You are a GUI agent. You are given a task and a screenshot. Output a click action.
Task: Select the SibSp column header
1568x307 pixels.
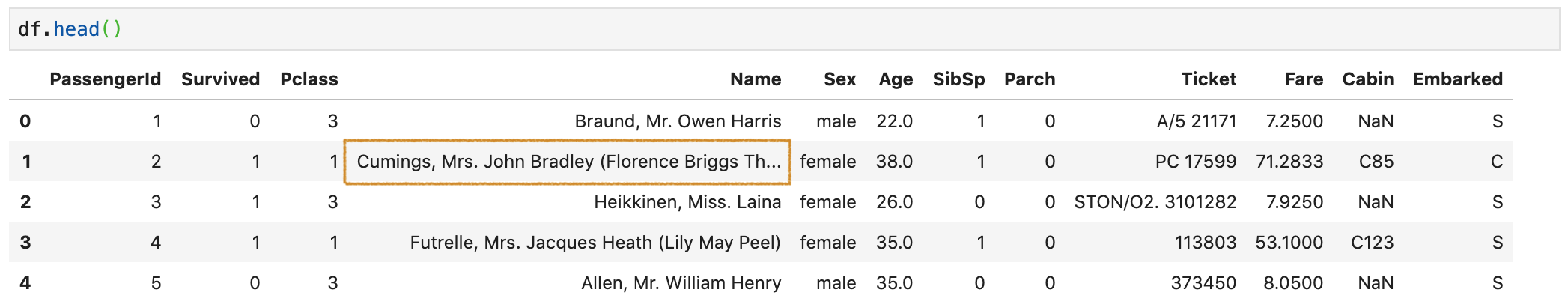coord(959,79)
